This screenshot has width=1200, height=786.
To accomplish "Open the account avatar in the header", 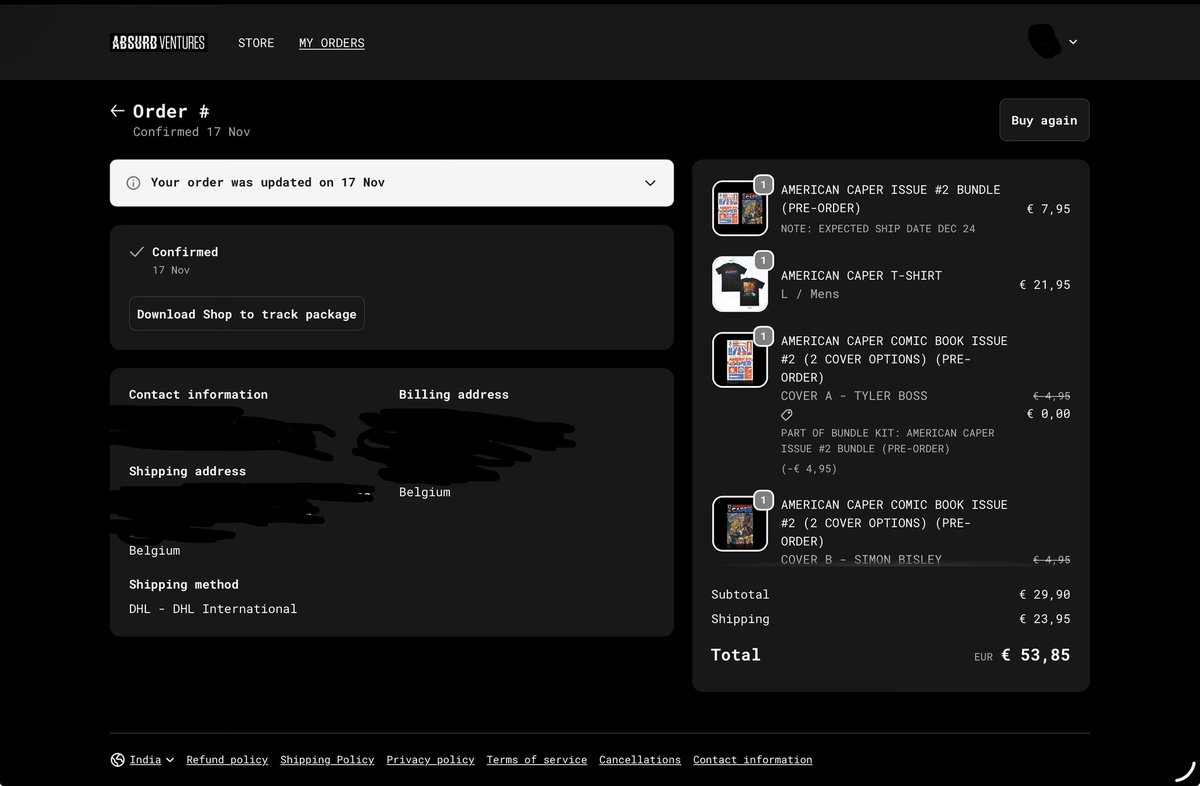I will pos(1045,41).
